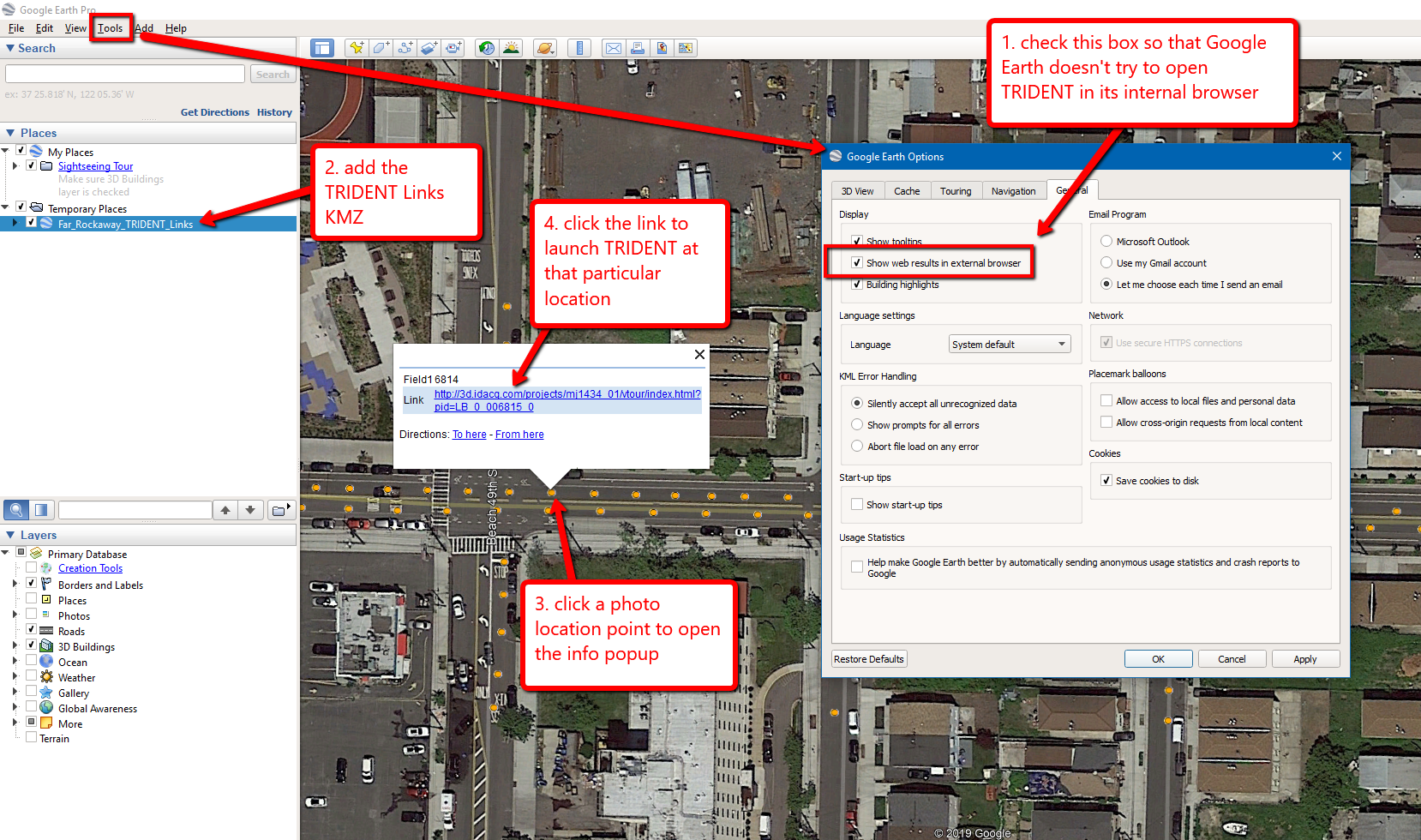
Task: Open the File menu
Action: point(16,28)
